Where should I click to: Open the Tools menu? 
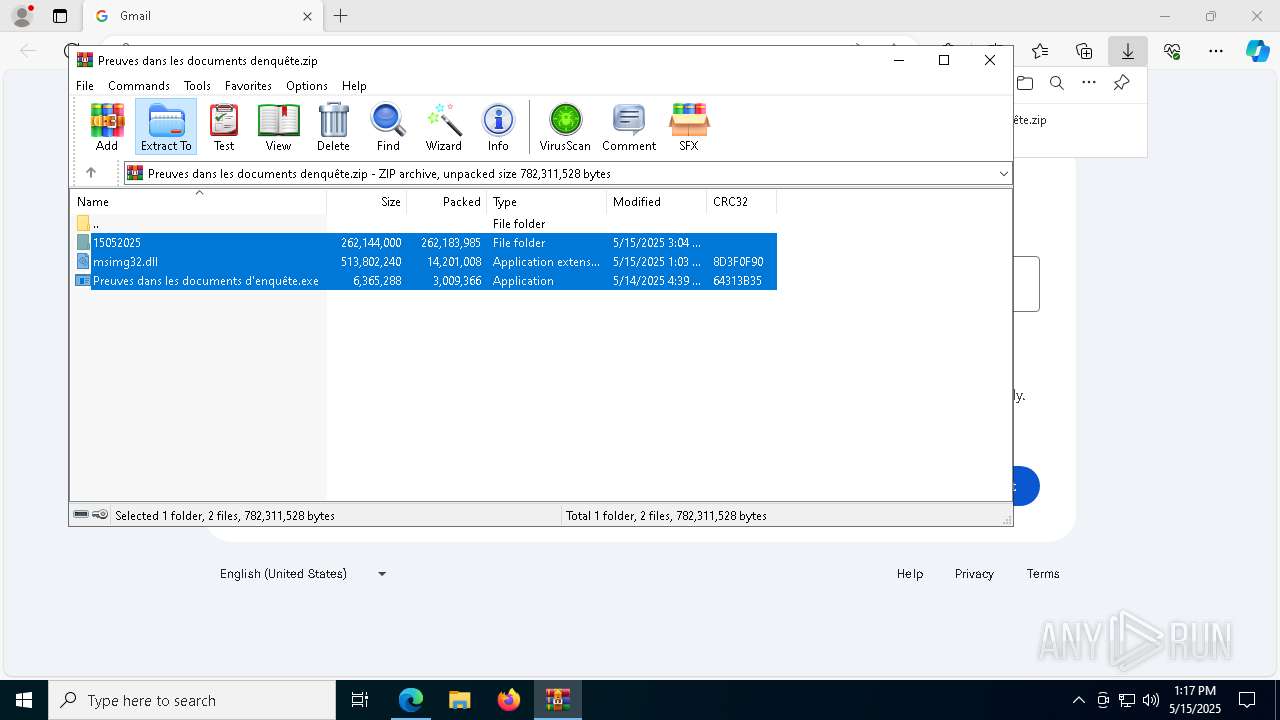coord(197,86)
